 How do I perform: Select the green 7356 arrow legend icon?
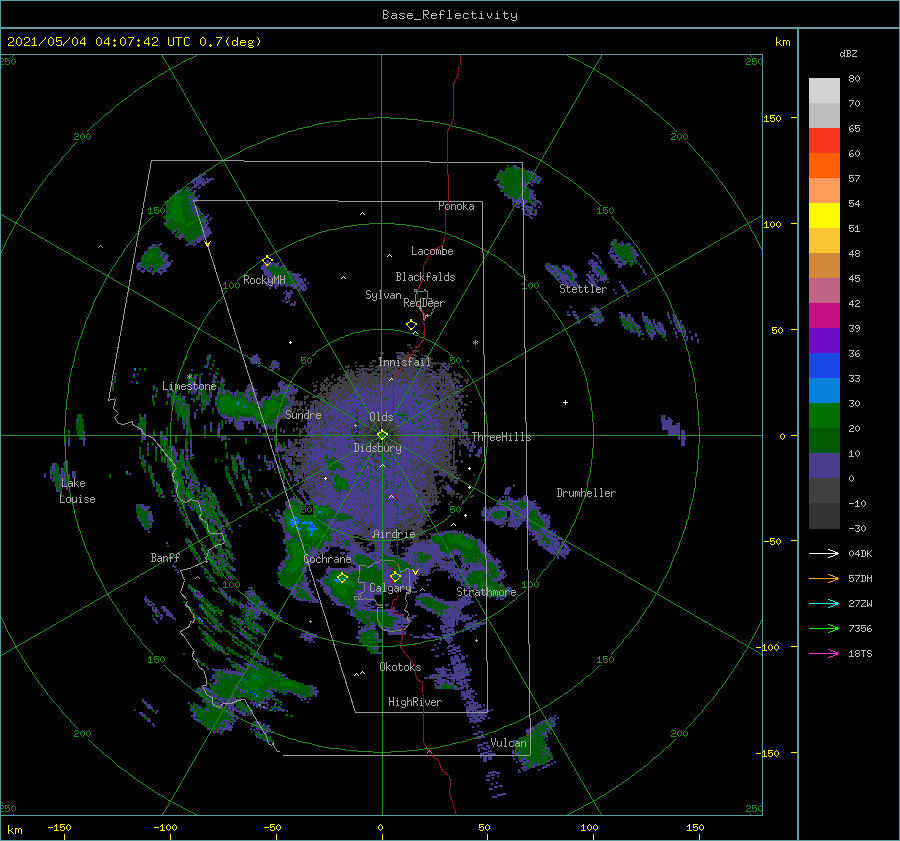[824, 629]
